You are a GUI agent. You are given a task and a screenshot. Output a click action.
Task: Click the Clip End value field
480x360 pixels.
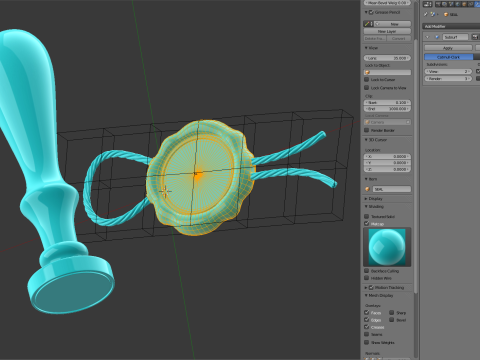[x=387, y=109]
